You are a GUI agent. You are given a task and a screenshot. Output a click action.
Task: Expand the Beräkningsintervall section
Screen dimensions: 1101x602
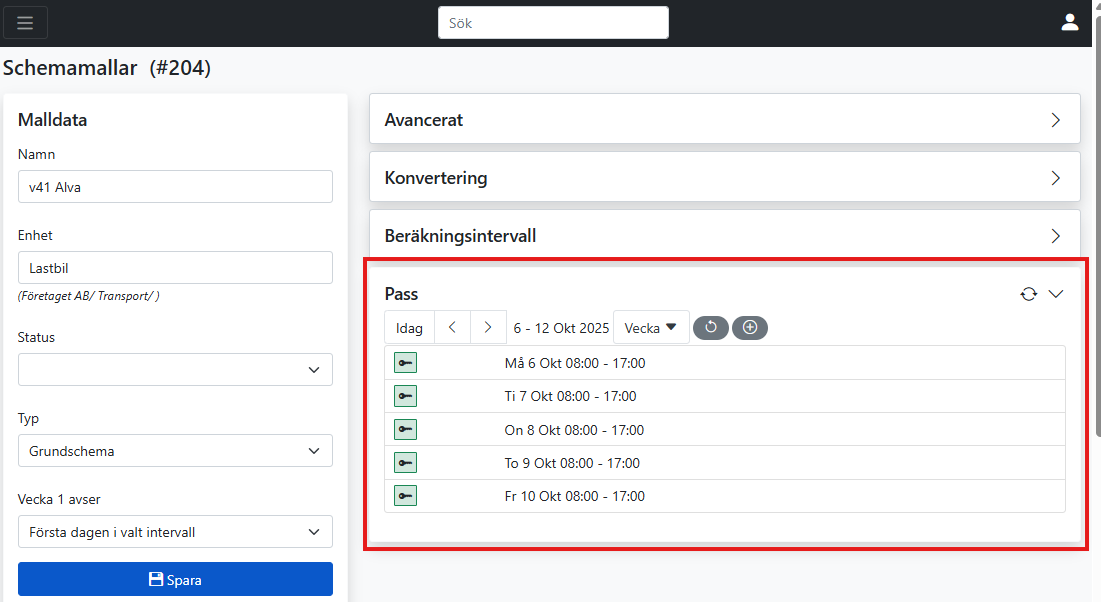[x=724, y=236]
